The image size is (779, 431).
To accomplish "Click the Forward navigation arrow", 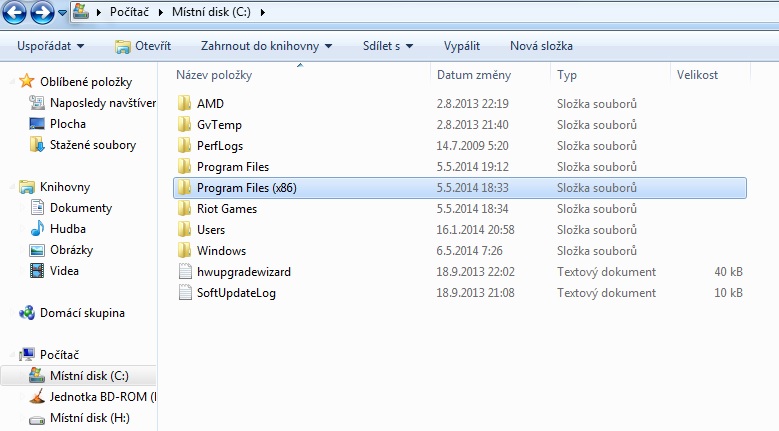I will coord(42,12).
